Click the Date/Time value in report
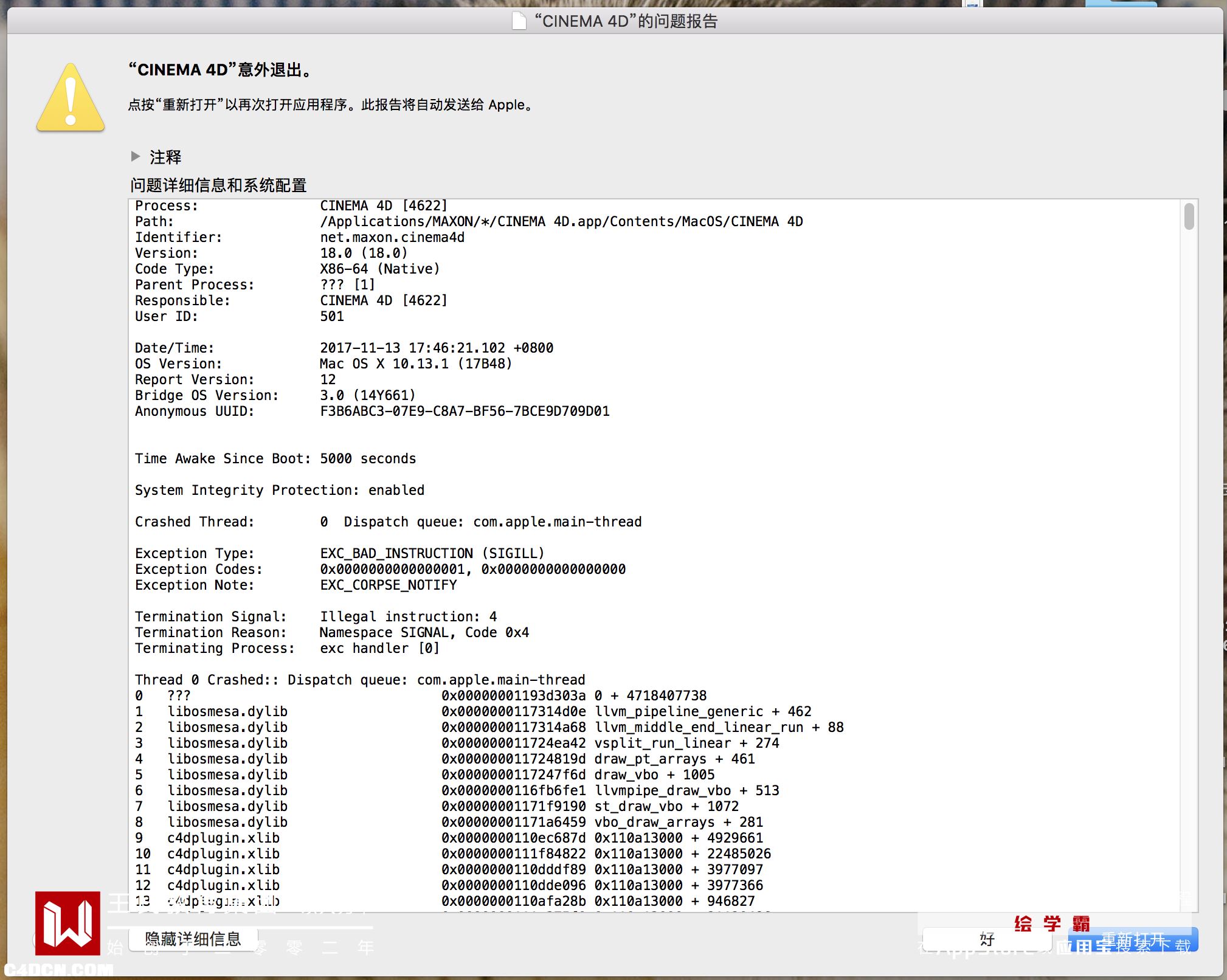 point(436,348)
